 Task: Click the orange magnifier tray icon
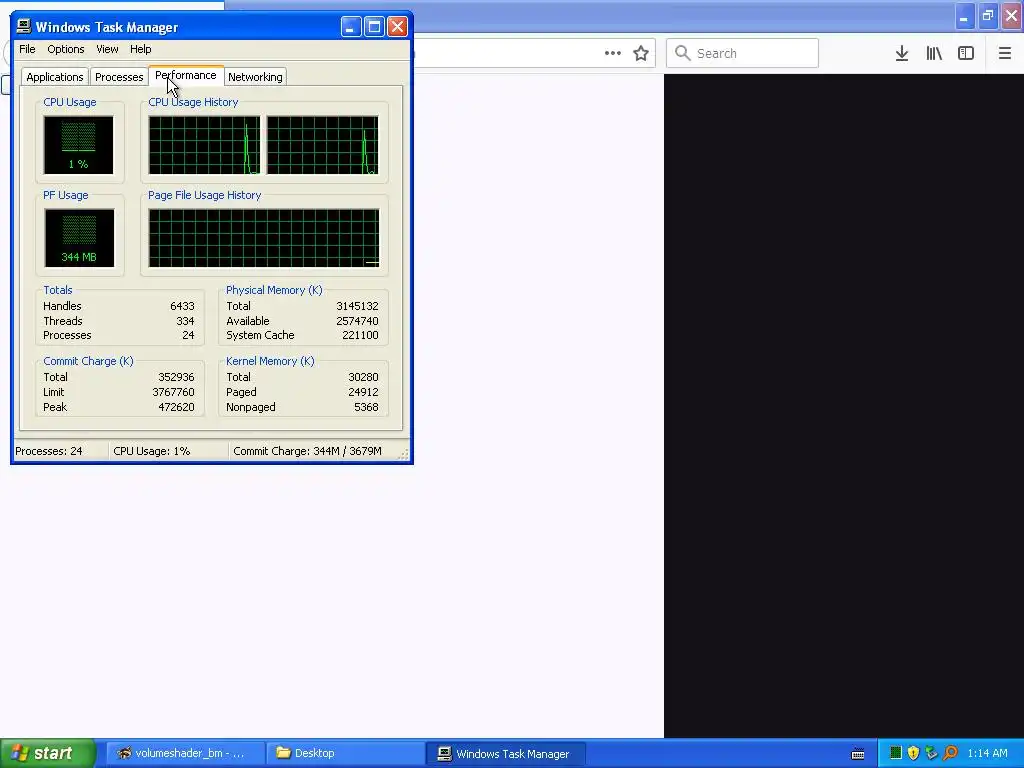pyautogui.click(x=950, y=753)
